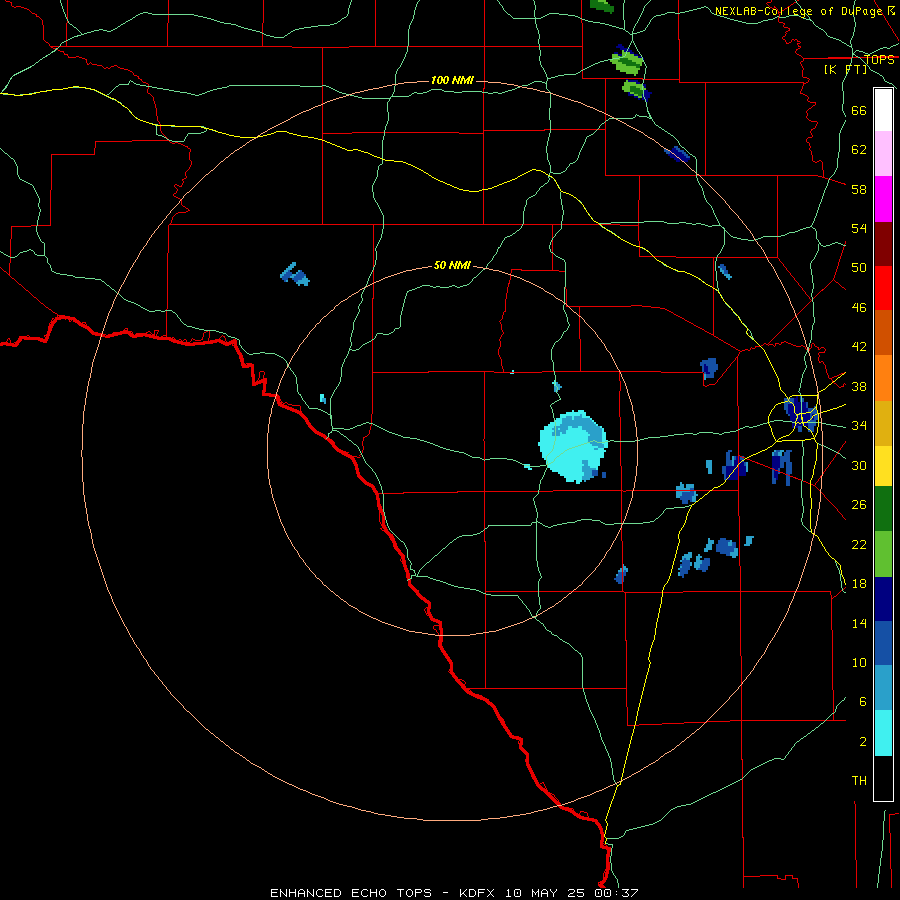The height and width of the screenshot is (900, 900).
Task: Click the 'KDFX' radar site identifier
Action: tap(479, 893)
